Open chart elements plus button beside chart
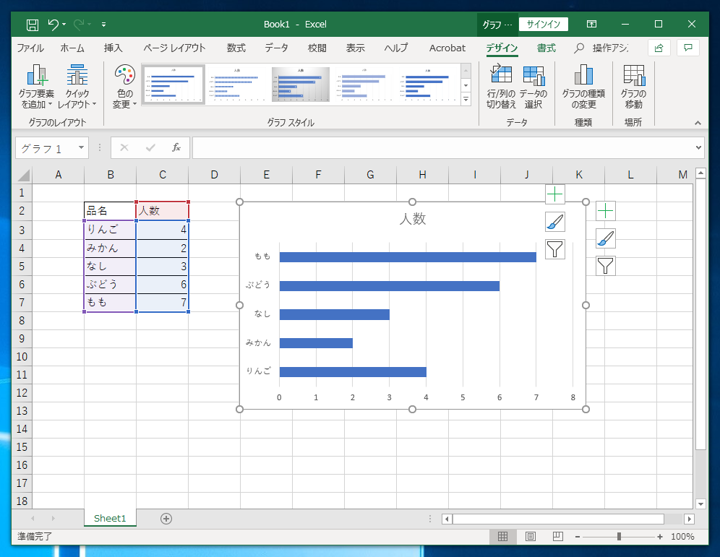Image resolution: width=720 pixels, height=557 pixels. [605, 211]
